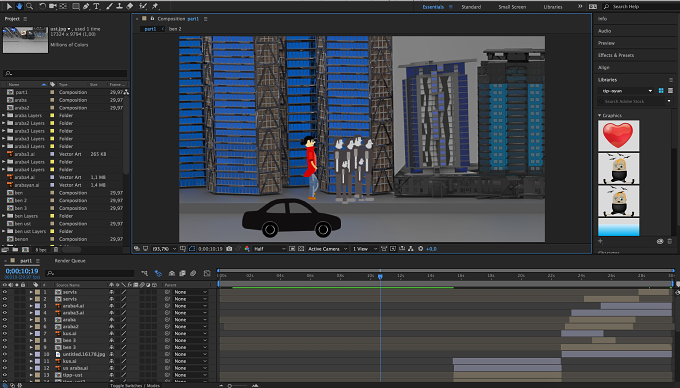
Task: Select red heart graphic in Libraries
Action: tap(618, 136)
